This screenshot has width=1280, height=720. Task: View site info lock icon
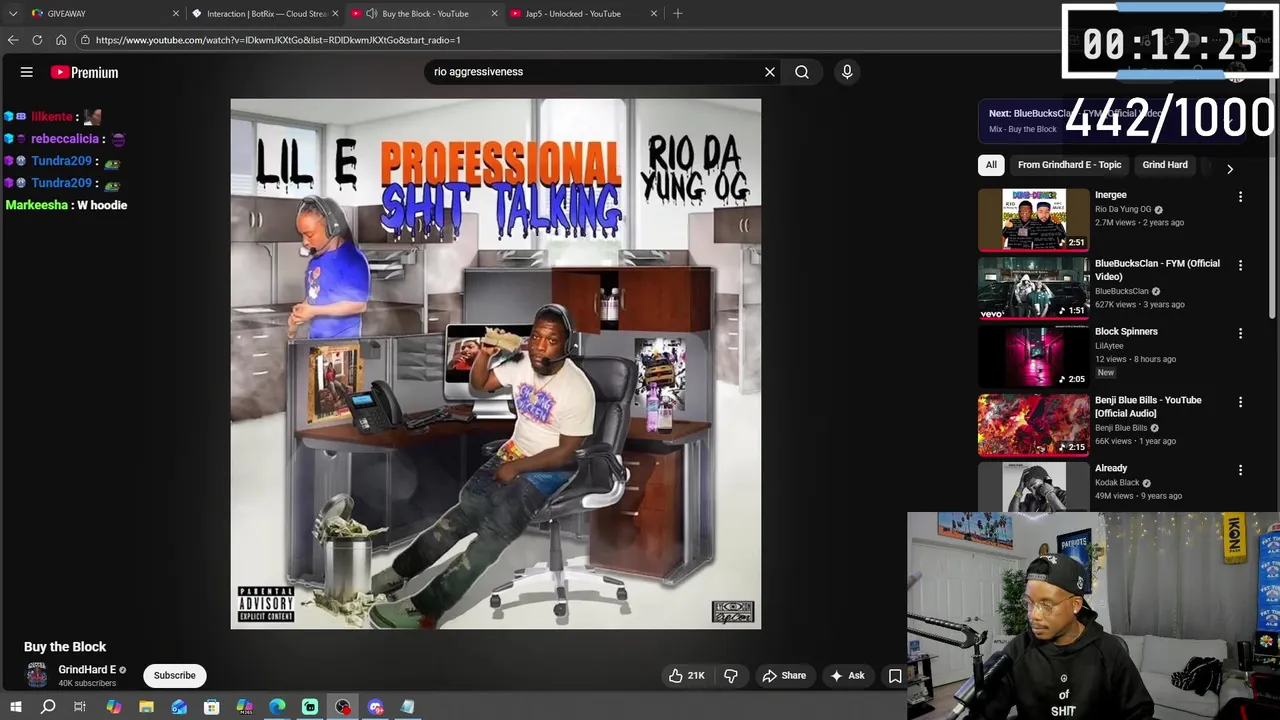[x=86, y=40]
